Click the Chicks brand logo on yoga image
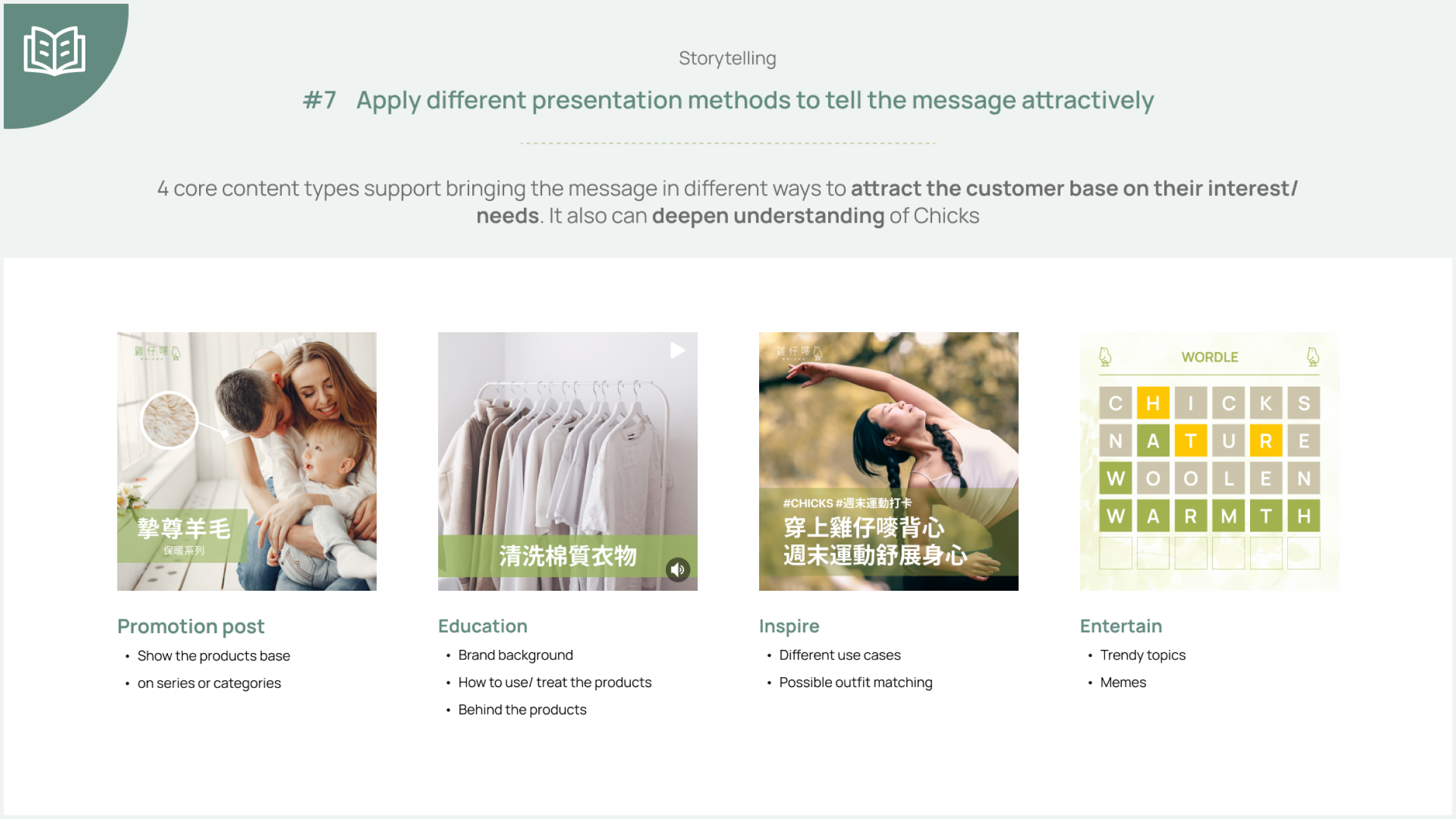The height and width of the screenshot is (819, 1456). 800,353
